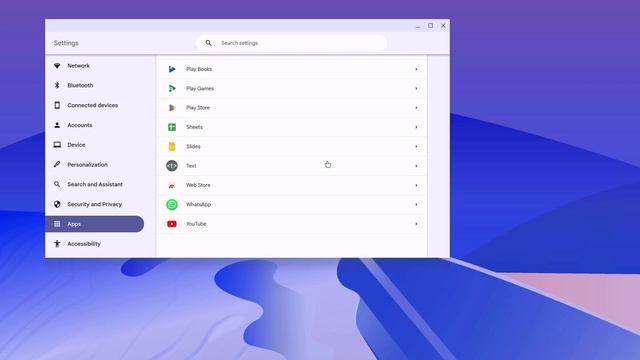The image size is (640, 360).
Task: Click the yellow Slides app icon
Action: coord(172,146)
